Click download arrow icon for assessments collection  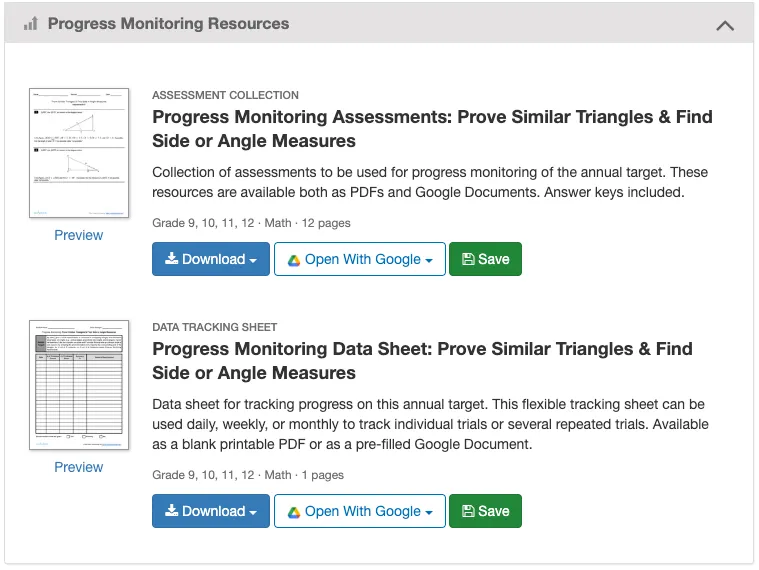coord(172,259)
